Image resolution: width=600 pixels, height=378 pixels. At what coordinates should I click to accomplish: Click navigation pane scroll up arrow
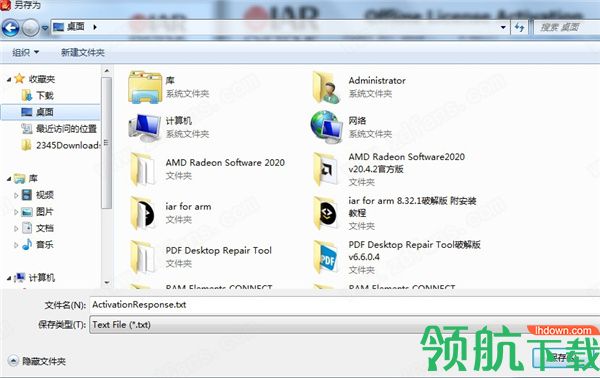pyautogui.click(x=107, y=71)
